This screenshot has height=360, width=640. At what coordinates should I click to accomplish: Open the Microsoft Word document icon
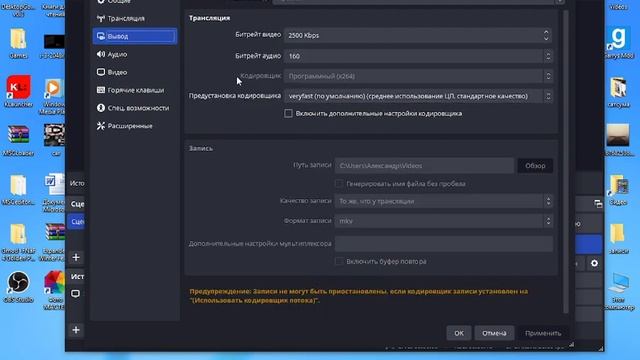pyautogui.click(x=54, y=193)
